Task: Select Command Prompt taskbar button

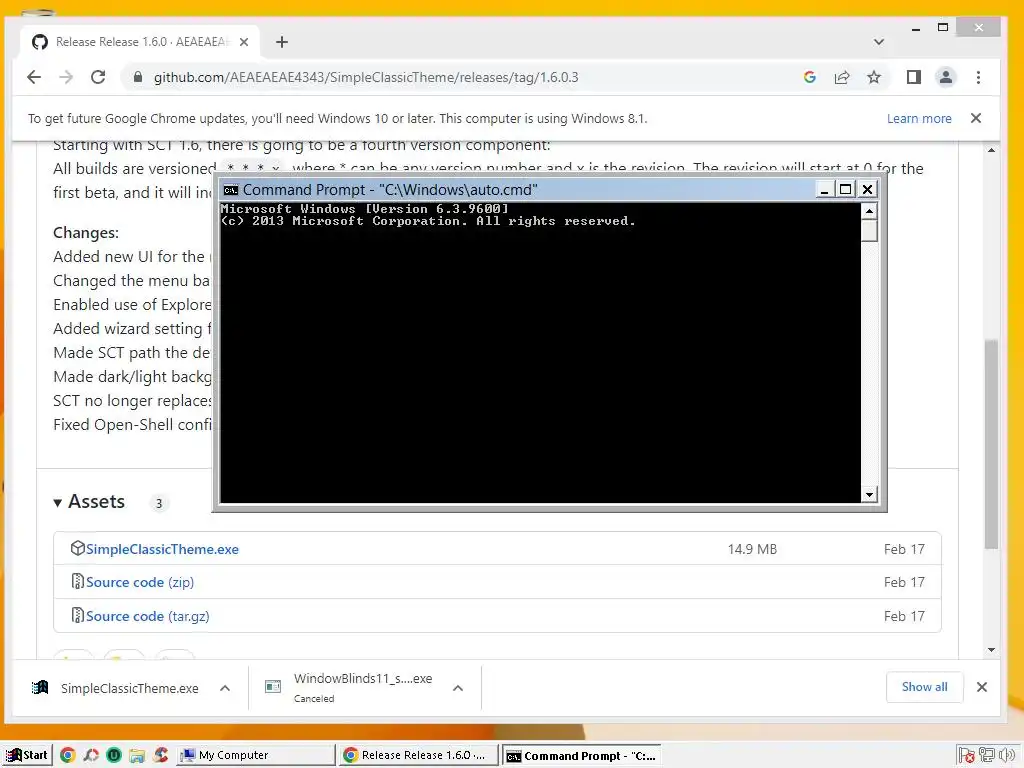Action: [x=581, y=756]
